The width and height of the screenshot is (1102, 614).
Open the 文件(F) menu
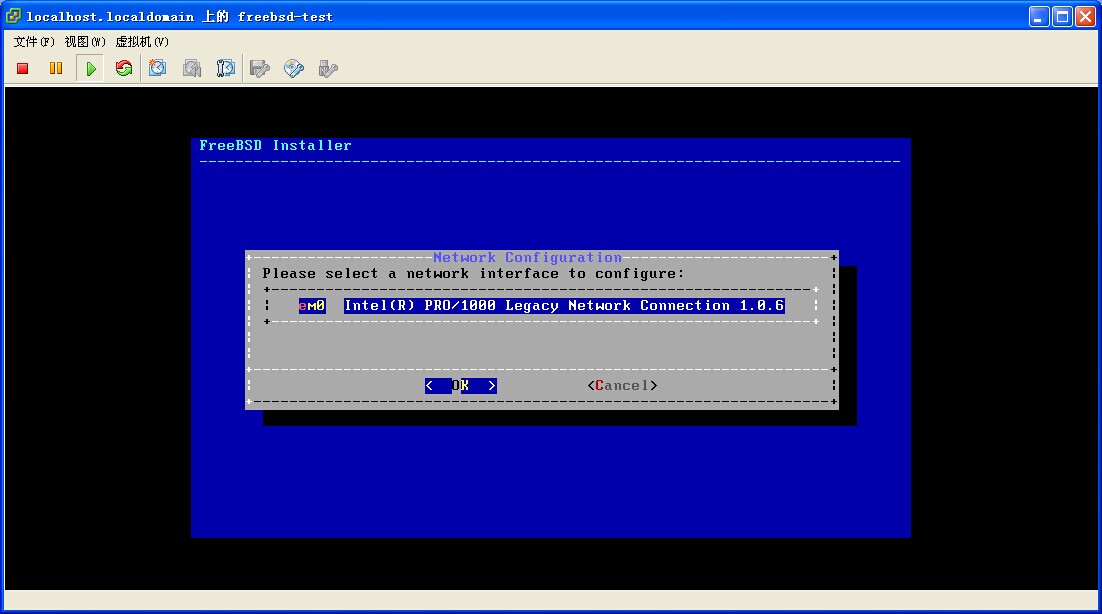(x=34, y=42)
